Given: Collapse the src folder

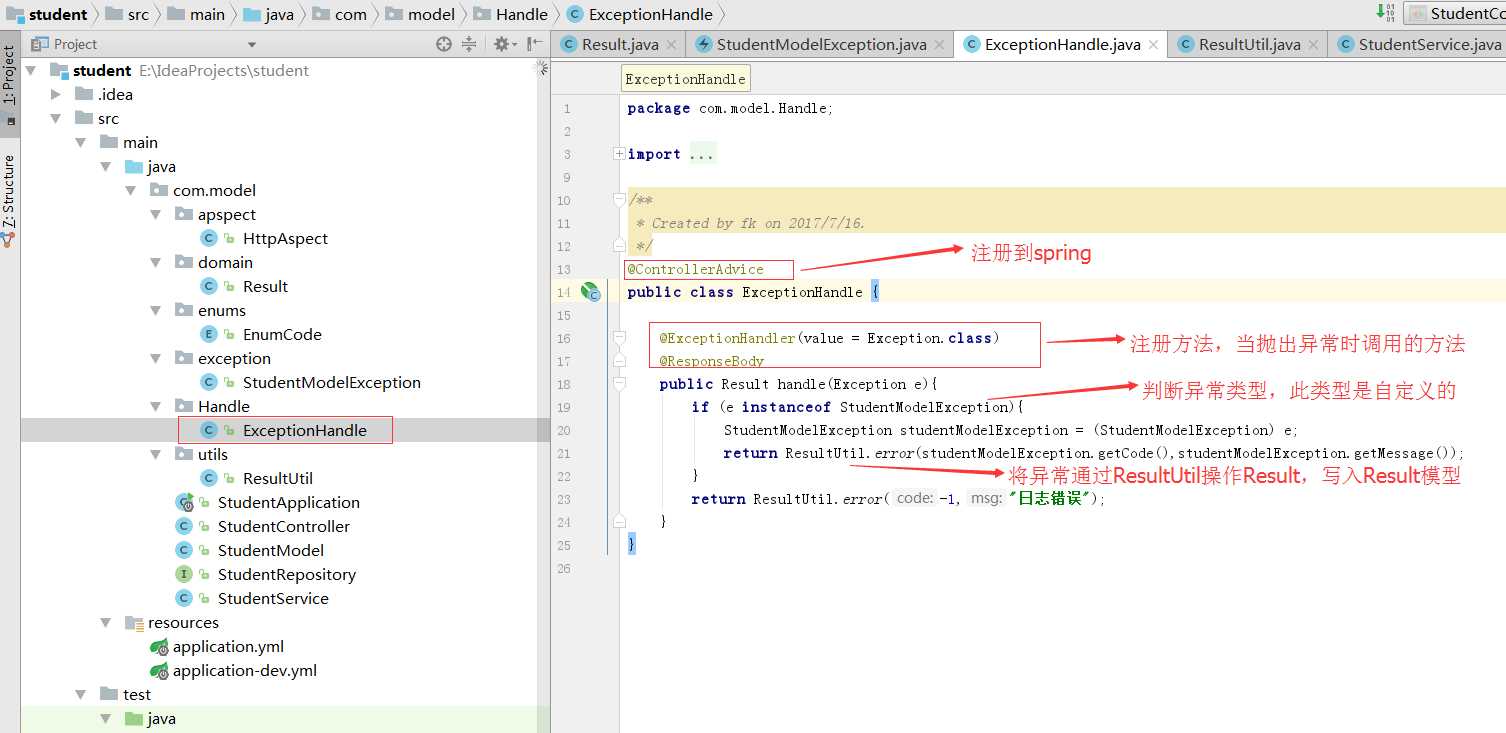Looking at the screenshot, I should click(x=56, y=118).
